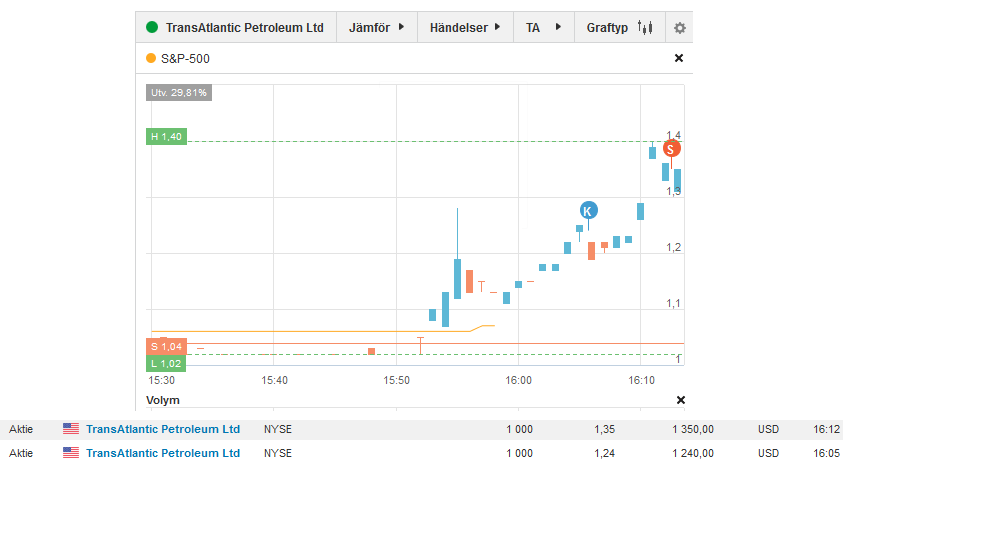
Task: Click the H 1,40 high price label
Action: tap(166, 136)
